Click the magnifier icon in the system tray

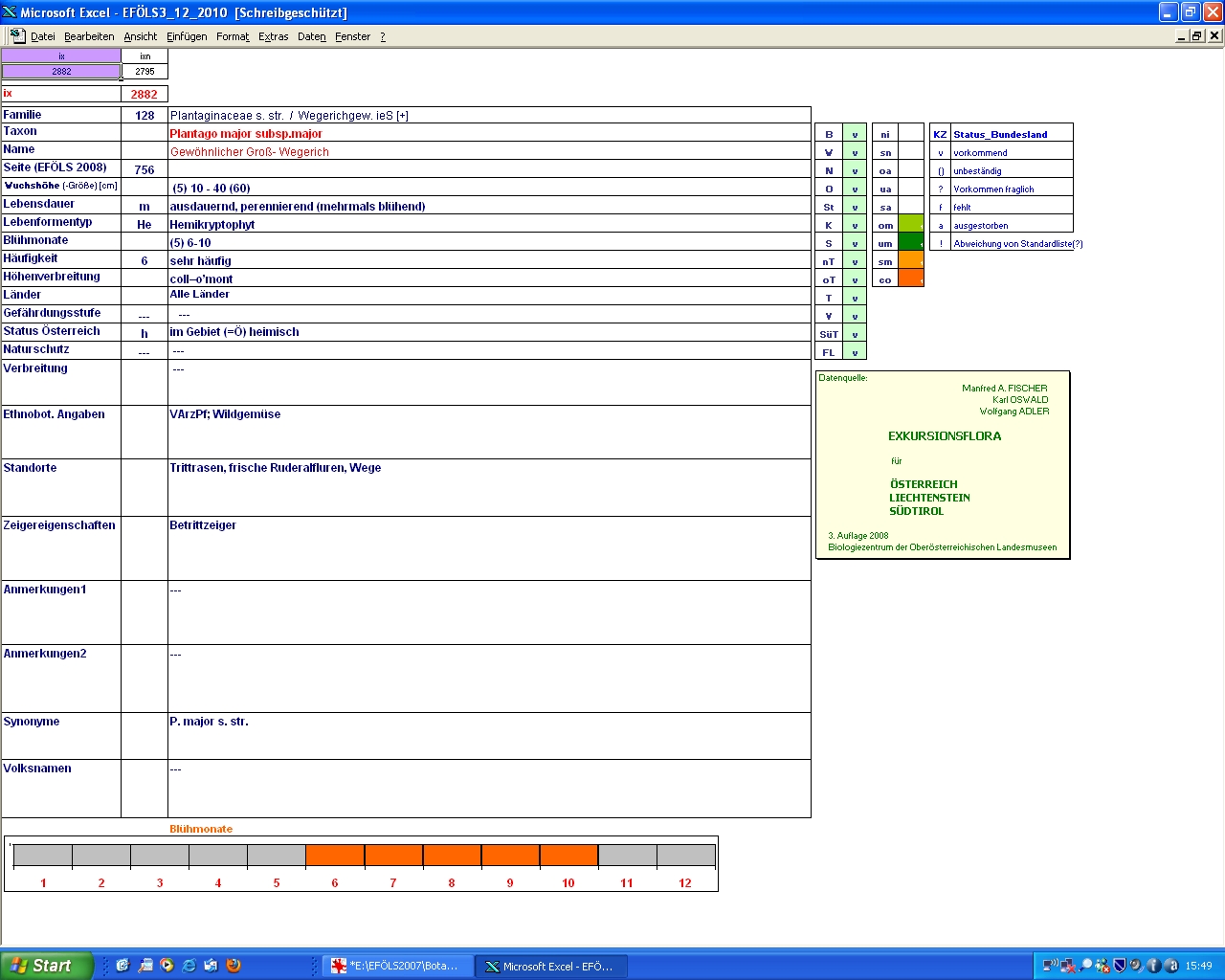point(1085,966)
